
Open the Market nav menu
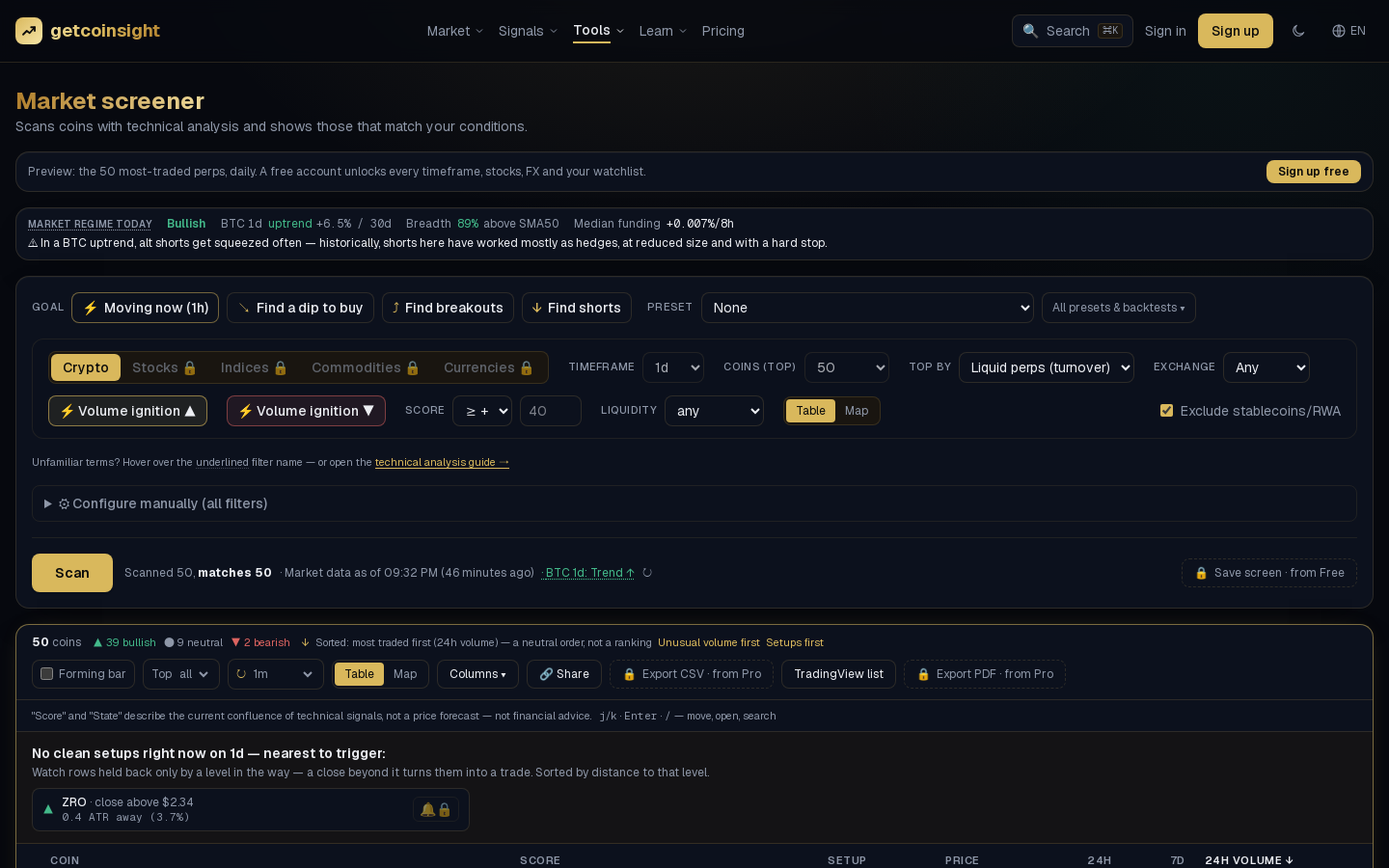pos(455,31)
